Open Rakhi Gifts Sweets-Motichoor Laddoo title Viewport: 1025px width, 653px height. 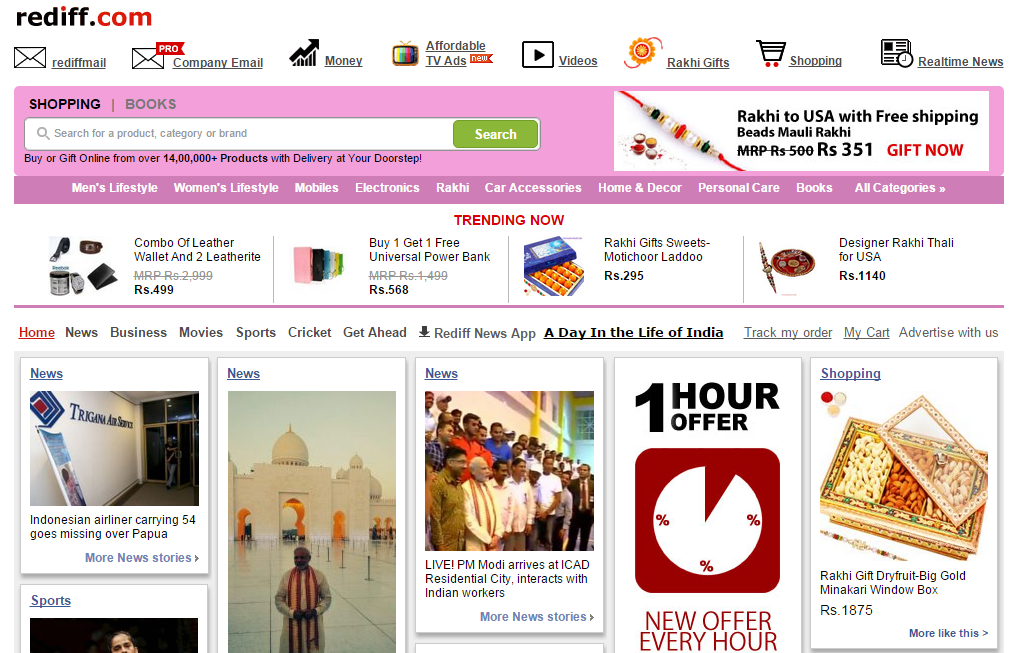click(x=657, y=250)
